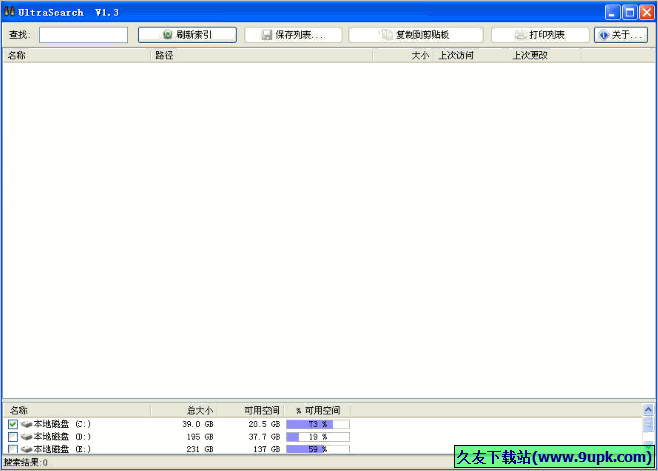Click the 19 % free space bar
The image size is (658, 471).
click(x=318, y=437)
